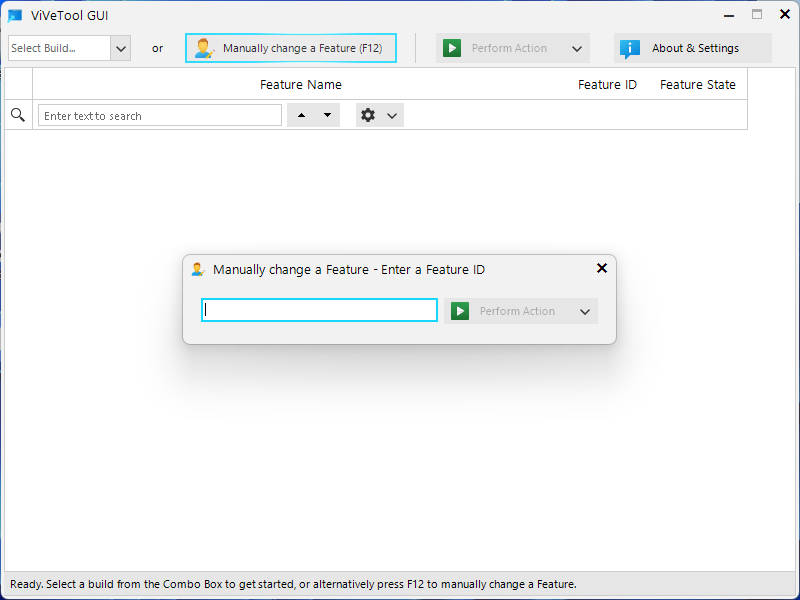
Task: Open About & Settings
Action: pyautogui.click(x=693, y=48)
